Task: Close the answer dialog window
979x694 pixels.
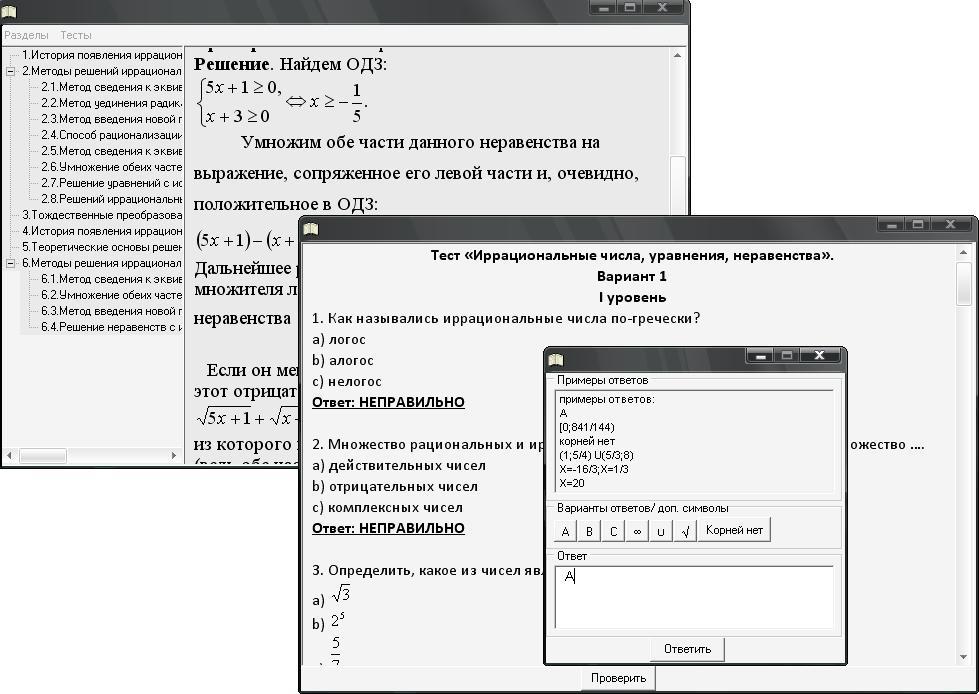Action: point(819,356)
